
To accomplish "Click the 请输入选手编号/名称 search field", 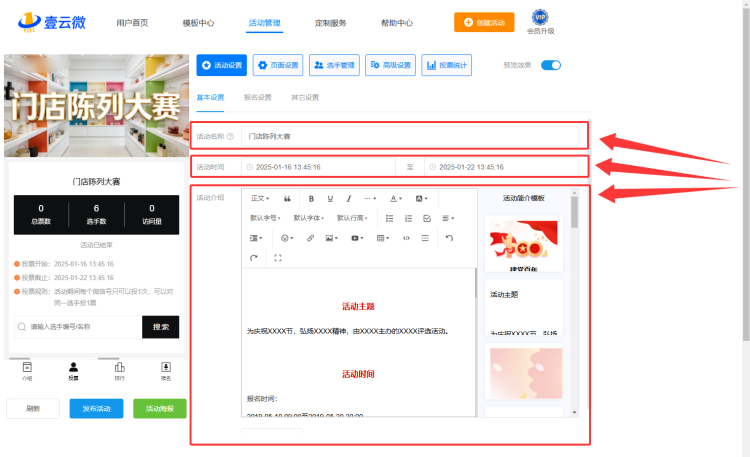I will (78, 327).
